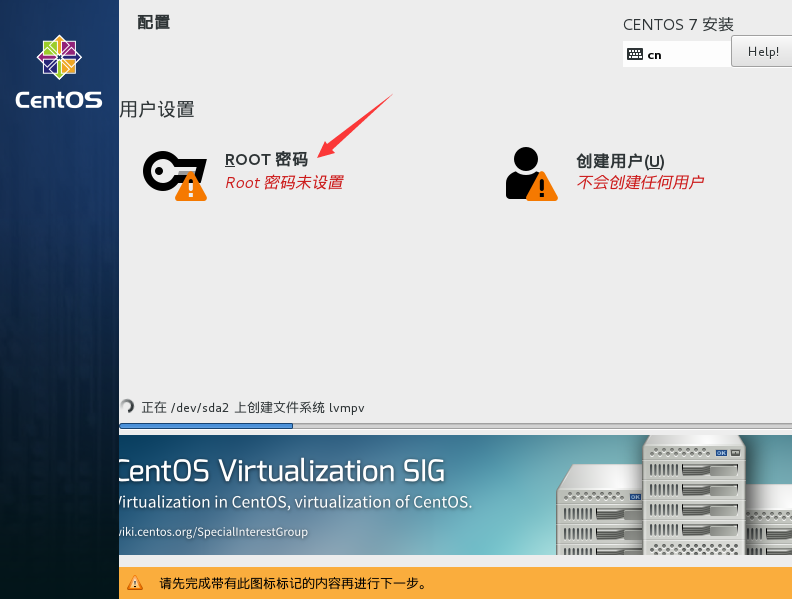
Task: Click the server rack image in banner
Action: click(x=674, y=495)
